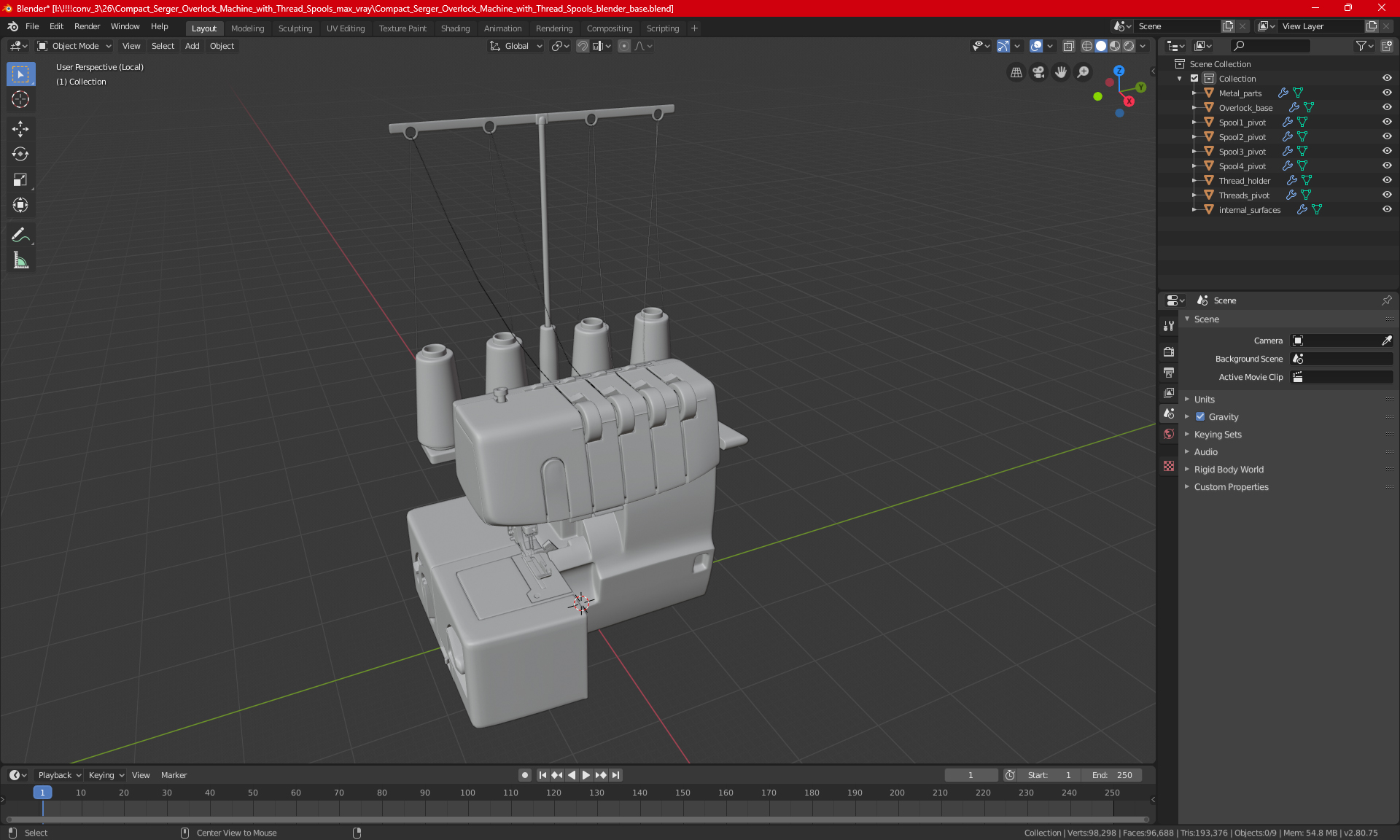Screen dimensions: 1400x840
Task: Hide Metal_parts in viewport
Action: coord(1387,93)
